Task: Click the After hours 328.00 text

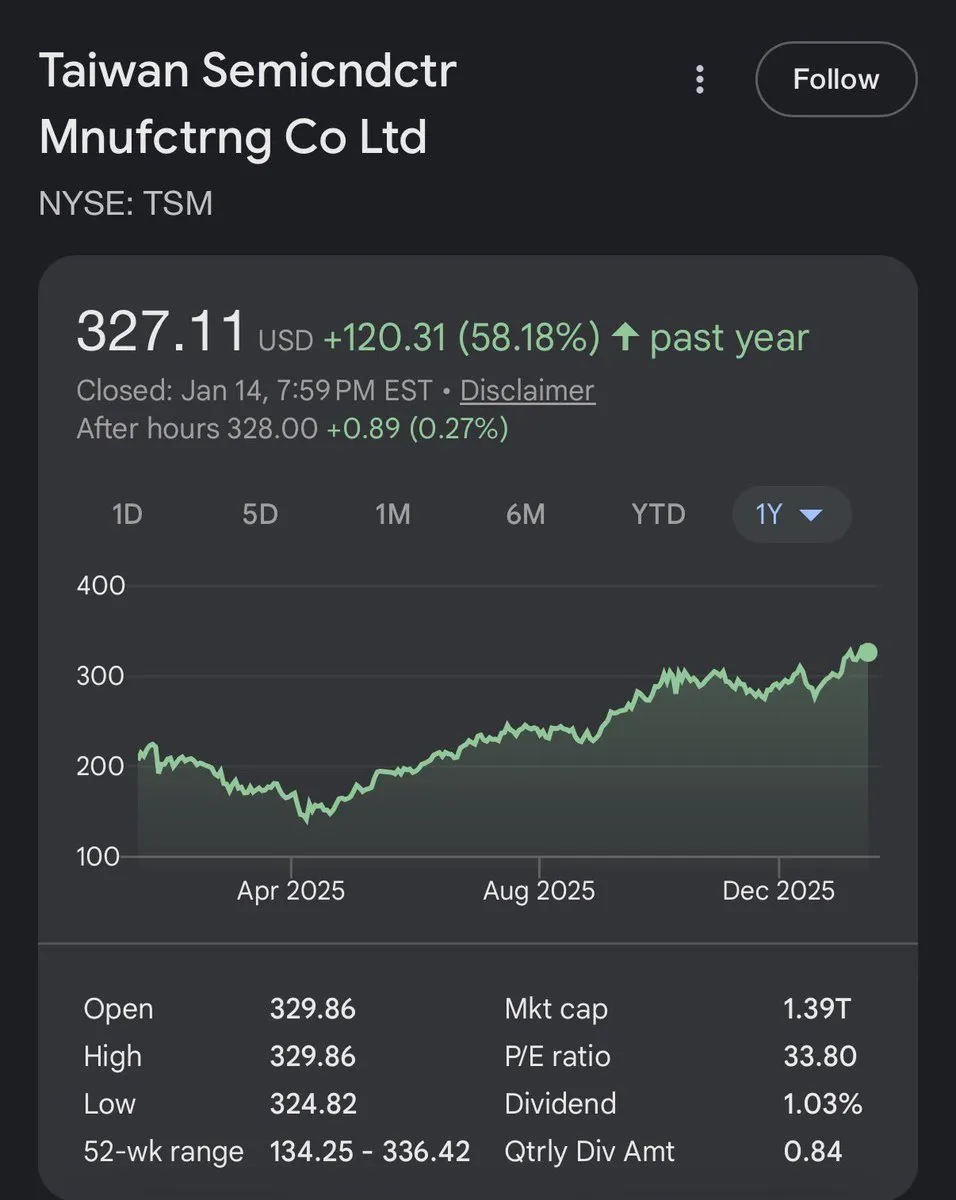Action: [196, 429]
